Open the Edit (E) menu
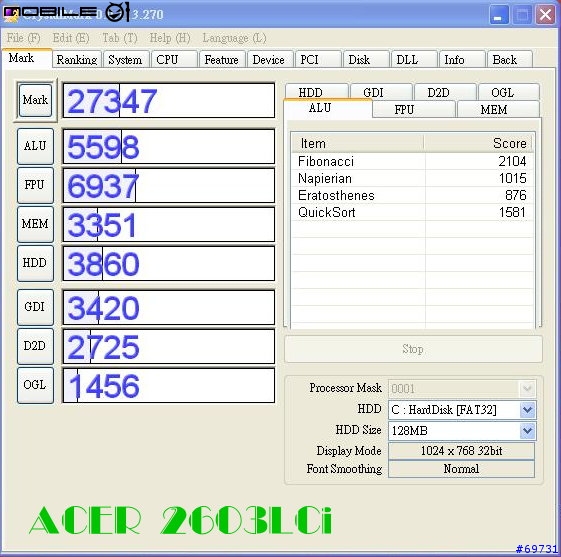Image resolution: width=561 pixels, height=557 pixels. [x=71, y=38]
